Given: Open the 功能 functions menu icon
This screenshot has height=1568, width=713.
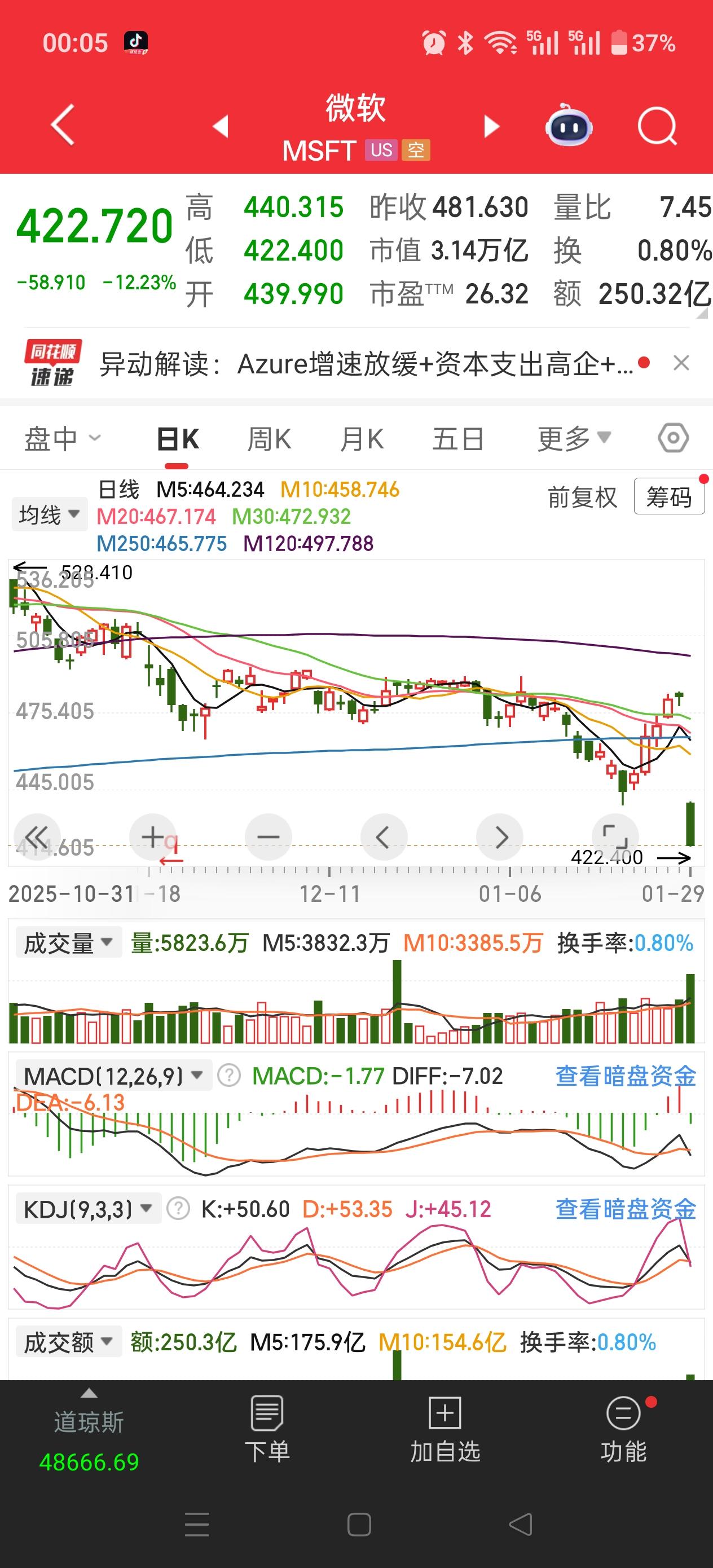Looking at the screenshot, I should (x=623, y=1429).
